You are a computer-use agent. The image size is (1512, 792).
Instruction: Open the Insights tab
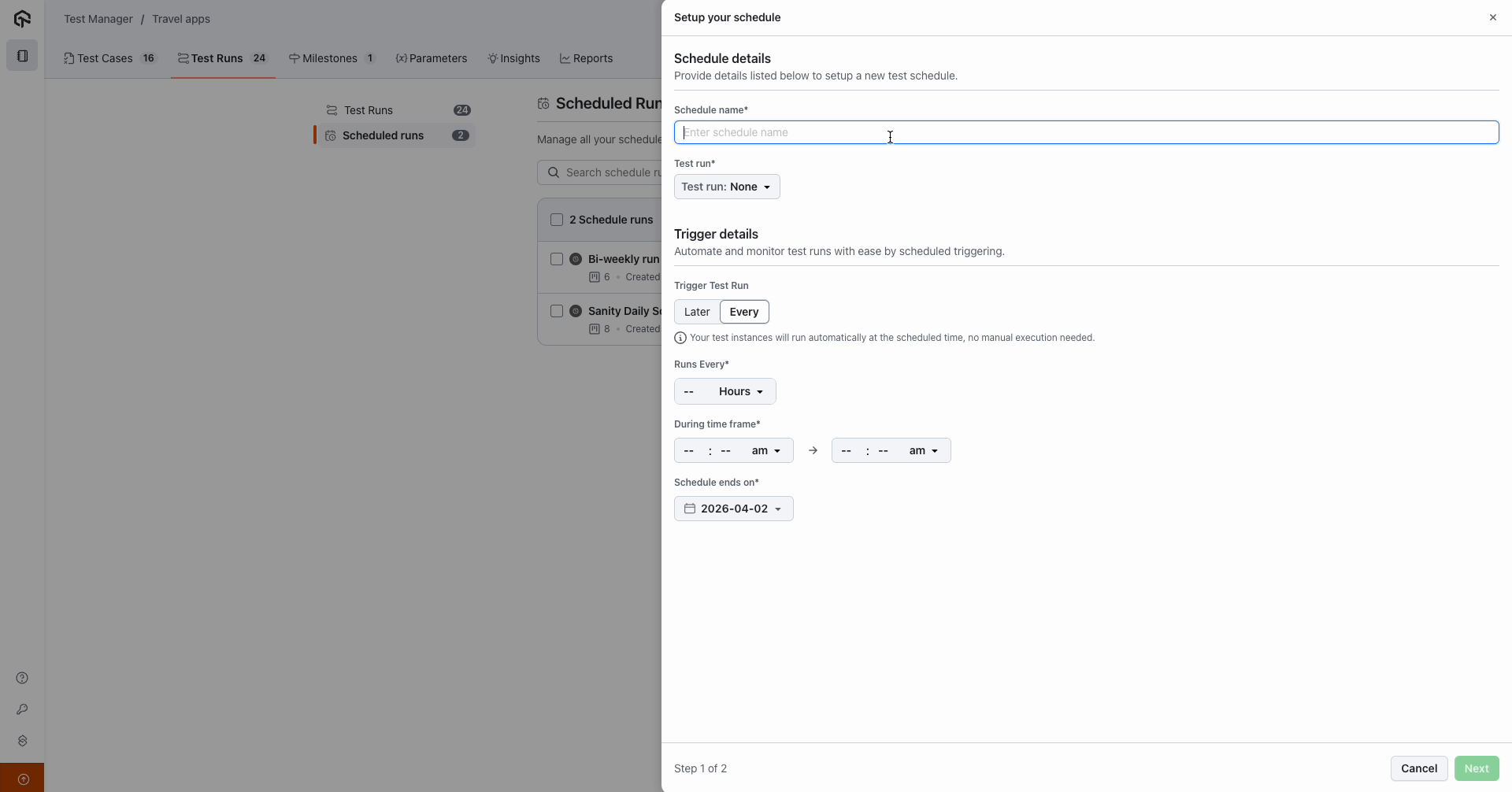pyautogui.click(x=513, y=58)
